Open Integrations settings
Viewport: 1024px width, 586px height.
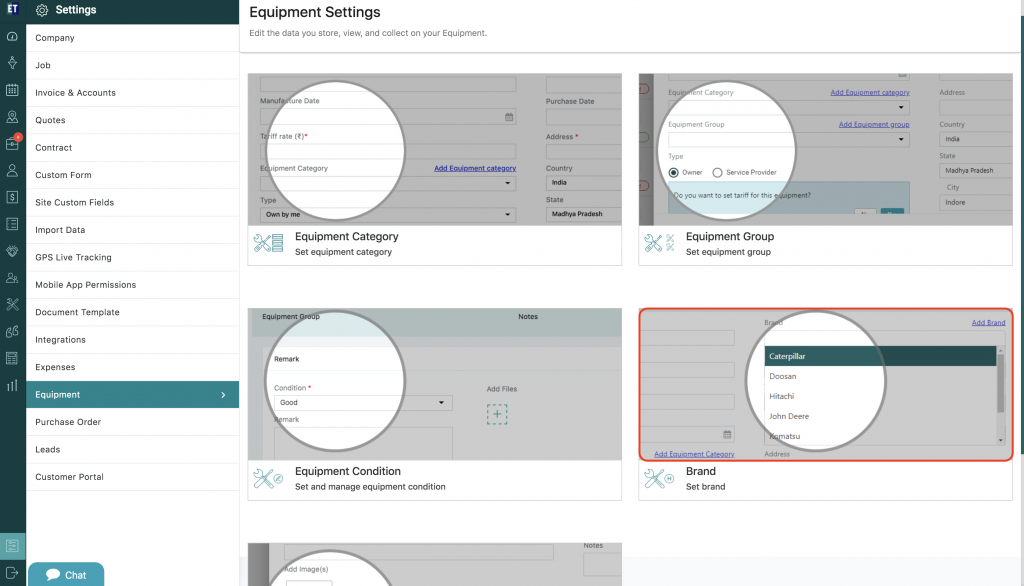[133, 340]
